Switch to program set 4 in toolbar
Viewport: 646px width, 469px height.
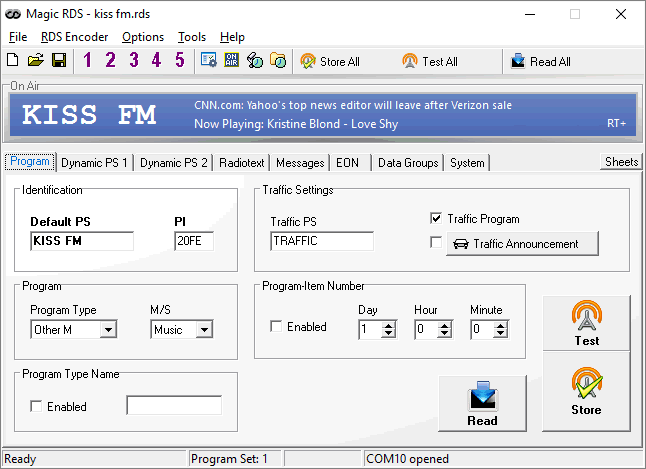click(x=156, y=60)
